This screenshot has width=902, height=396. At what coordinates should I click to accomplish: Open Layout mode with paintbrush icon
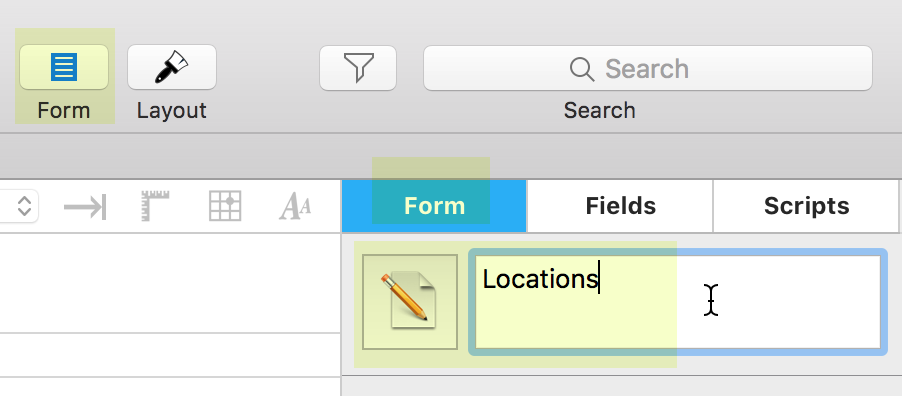pos(171,67)
